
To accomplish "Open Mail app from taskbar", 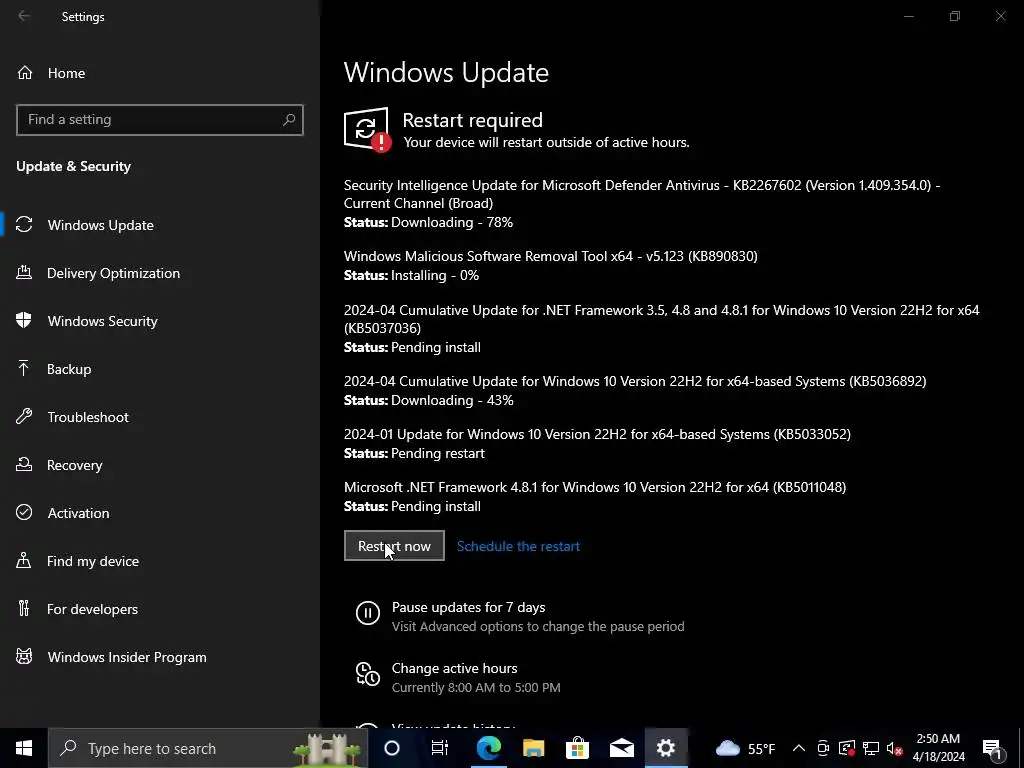I will [x=622, y=748].
